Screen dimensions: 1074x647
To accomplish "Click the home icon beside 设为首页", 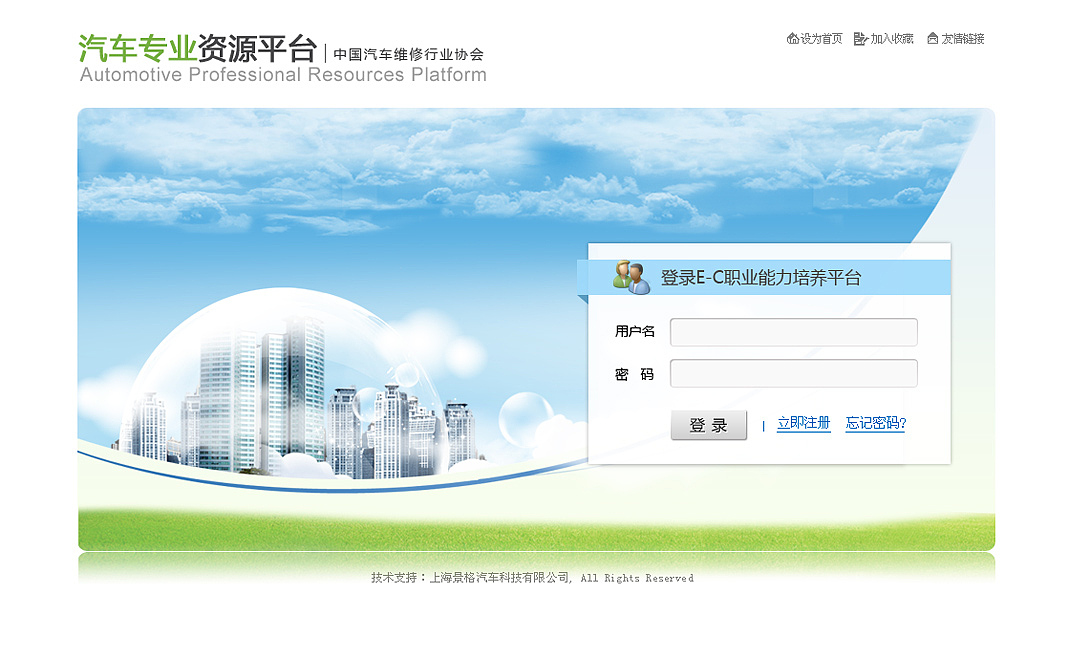I will (791, 39).
